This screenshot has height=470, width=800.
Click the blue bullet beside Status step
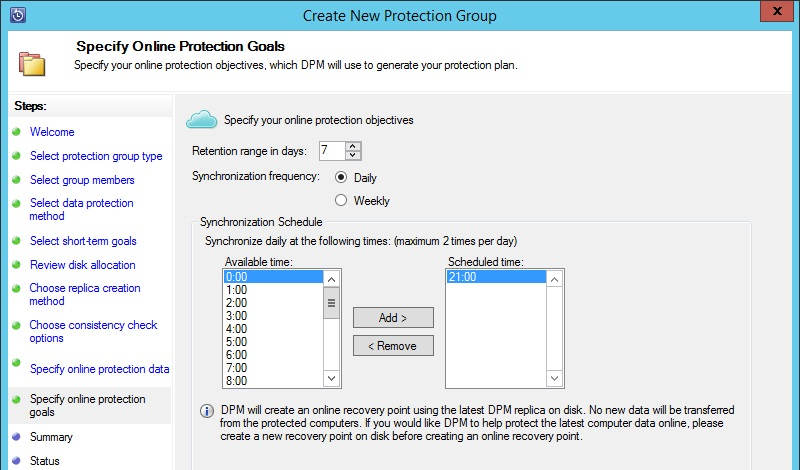[x=16, y=460]
